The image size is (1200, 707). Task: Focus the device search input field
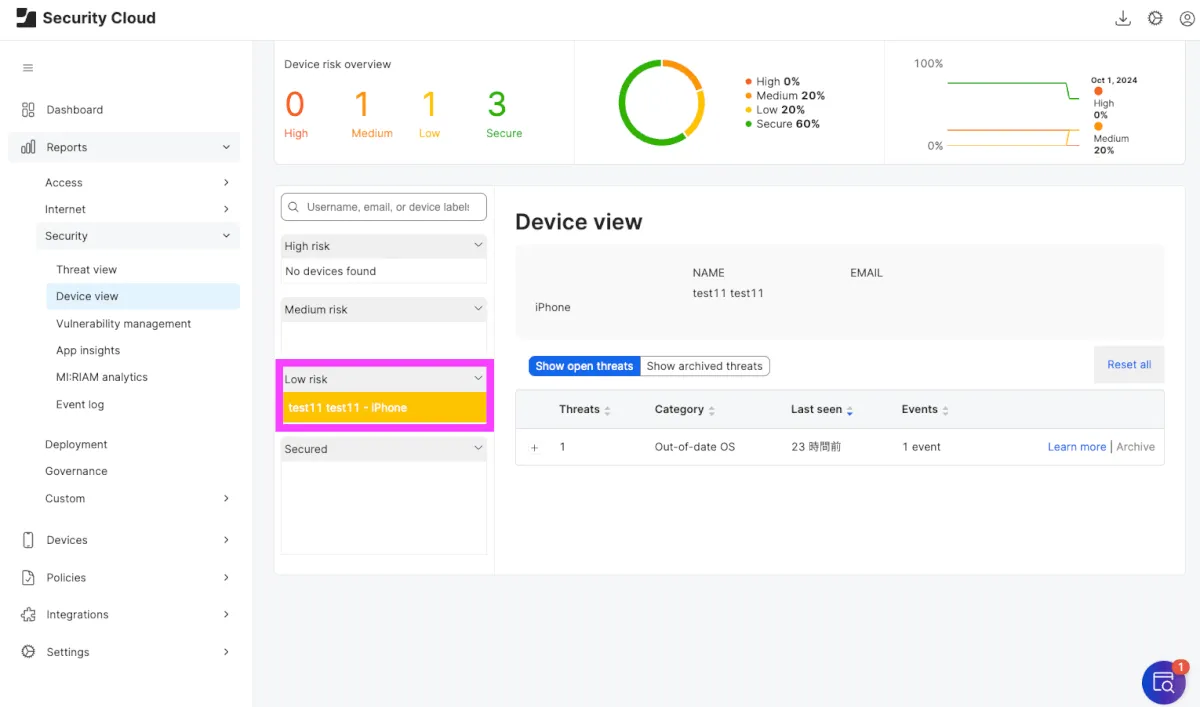(388, 207)
